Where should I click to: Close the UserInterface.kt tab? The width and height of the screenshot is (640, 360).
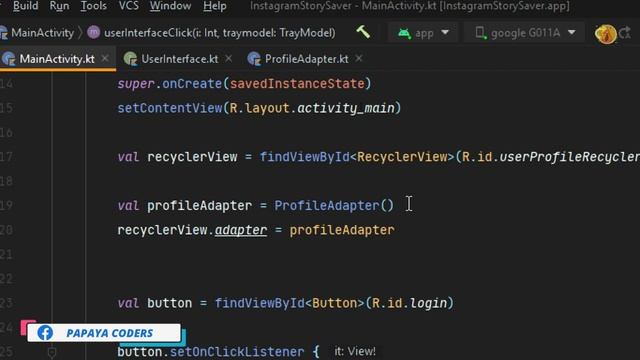[x=229, y=58]
